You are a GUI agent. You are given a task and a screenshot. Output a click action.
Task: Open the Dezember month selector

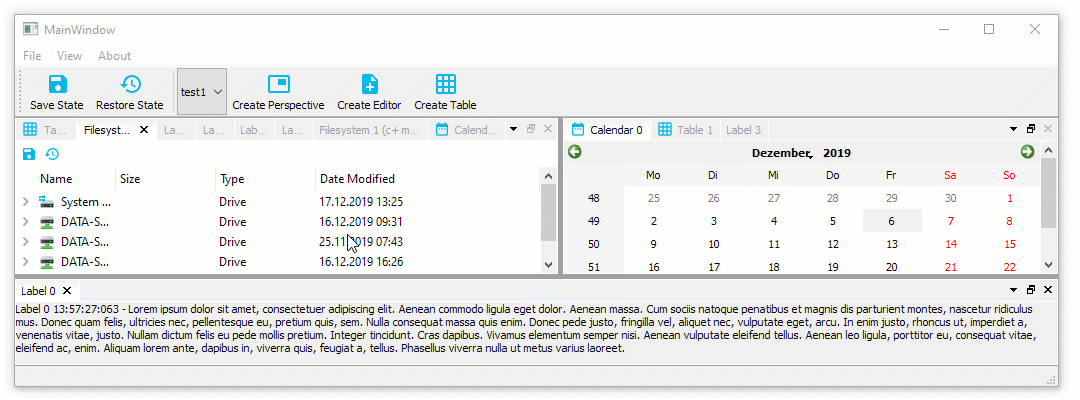coord(780,153)
